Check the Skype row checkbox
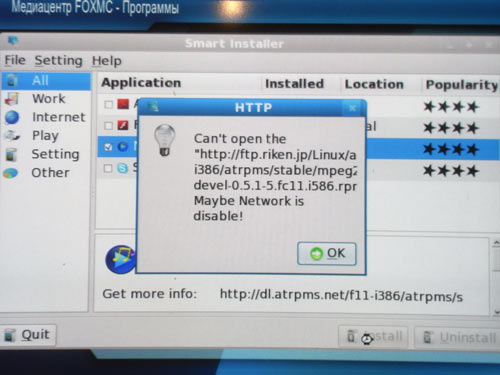500x375 pixels. click(108, 168)
